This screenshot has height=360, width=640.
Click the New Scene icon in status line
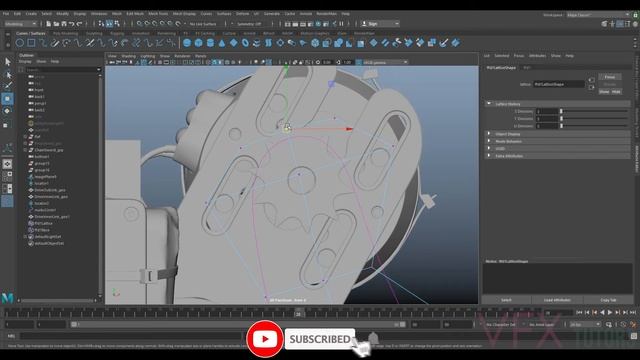coord(48,24)
